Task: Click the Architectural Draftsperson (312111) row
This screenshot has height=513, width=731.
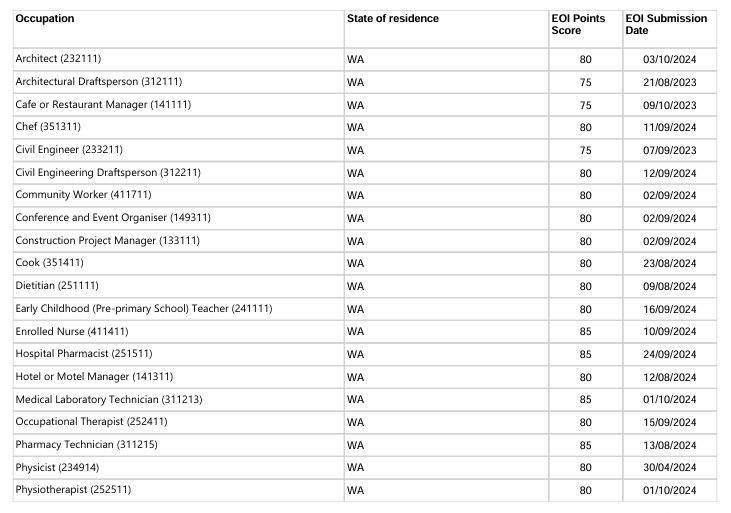Action: pos(98,81)
